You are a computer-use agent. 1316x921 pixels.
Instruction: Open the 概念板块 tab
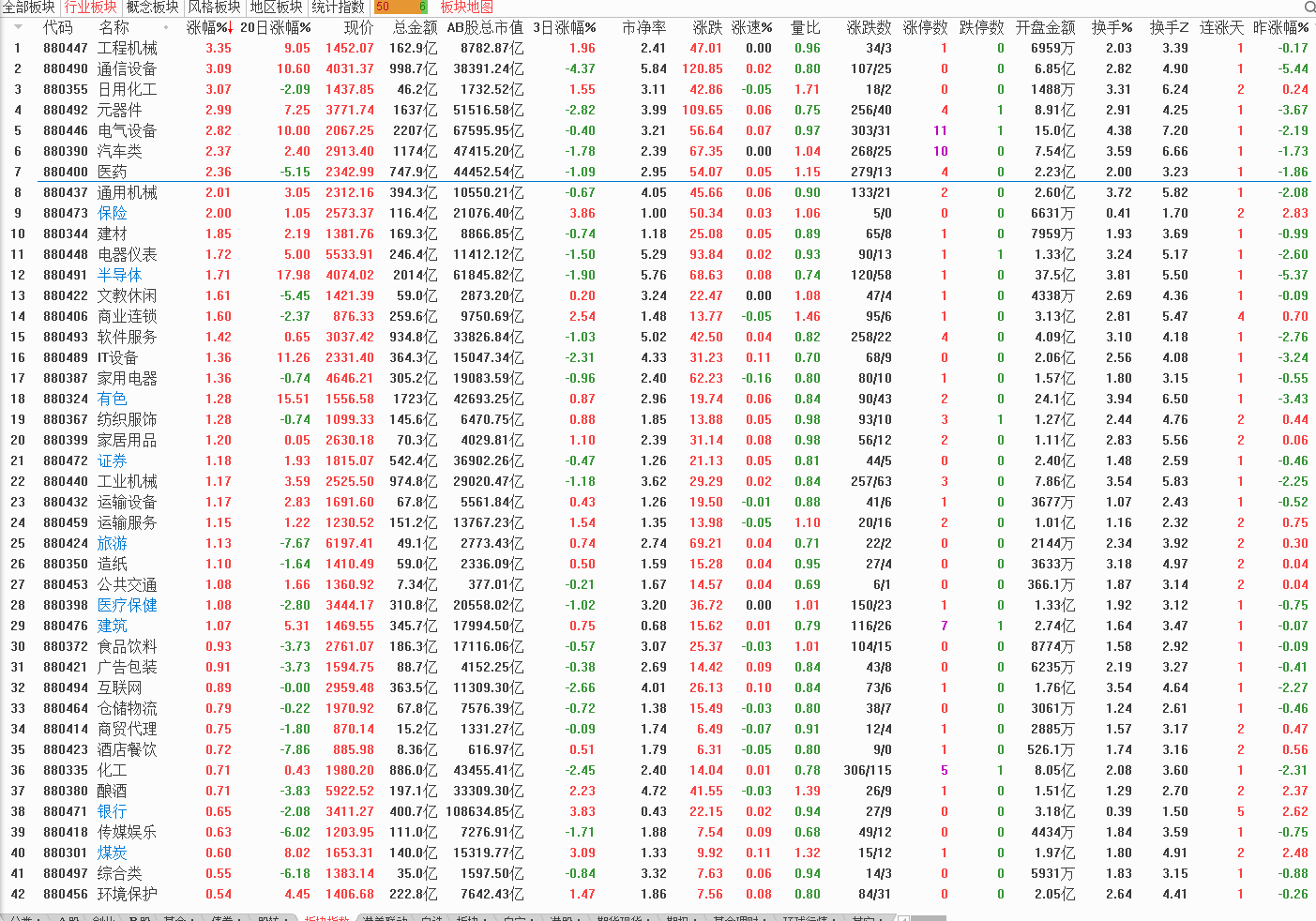click(152, 8)
